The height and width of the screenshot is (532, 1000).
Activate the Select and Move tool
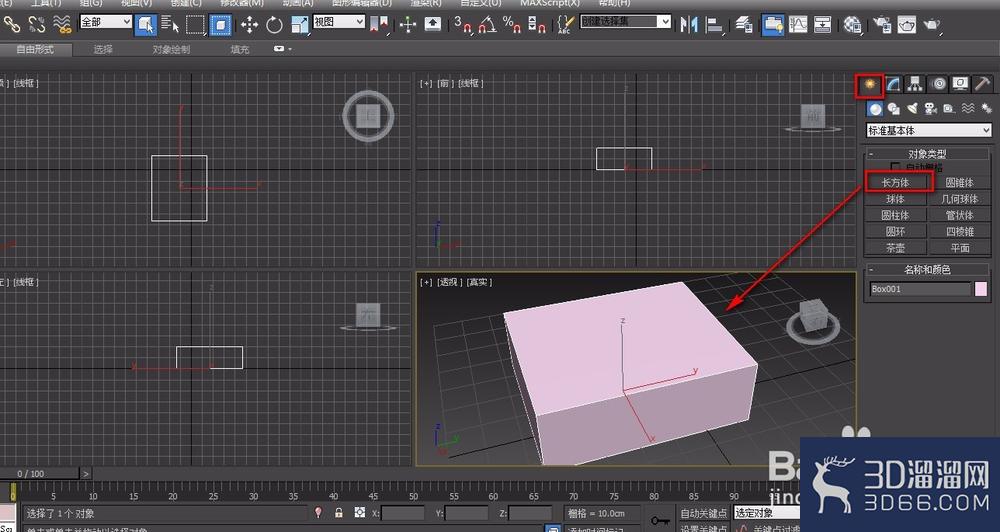249,25
